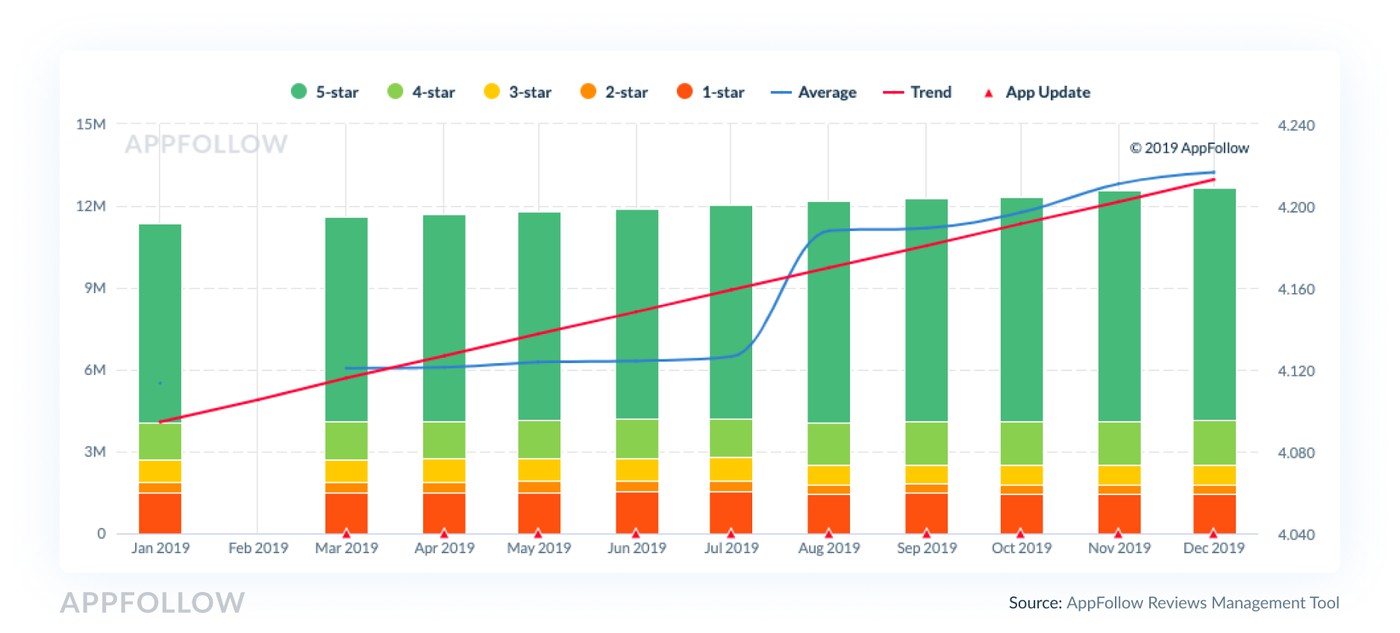
Task: Toggle the Trend line legend item
Action: tap(917, 92)
